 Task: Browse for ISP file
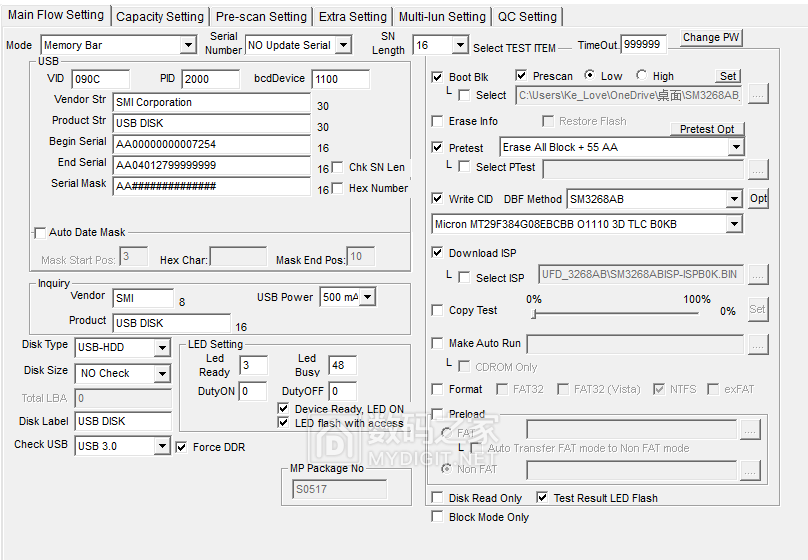[x=758, y=275]
